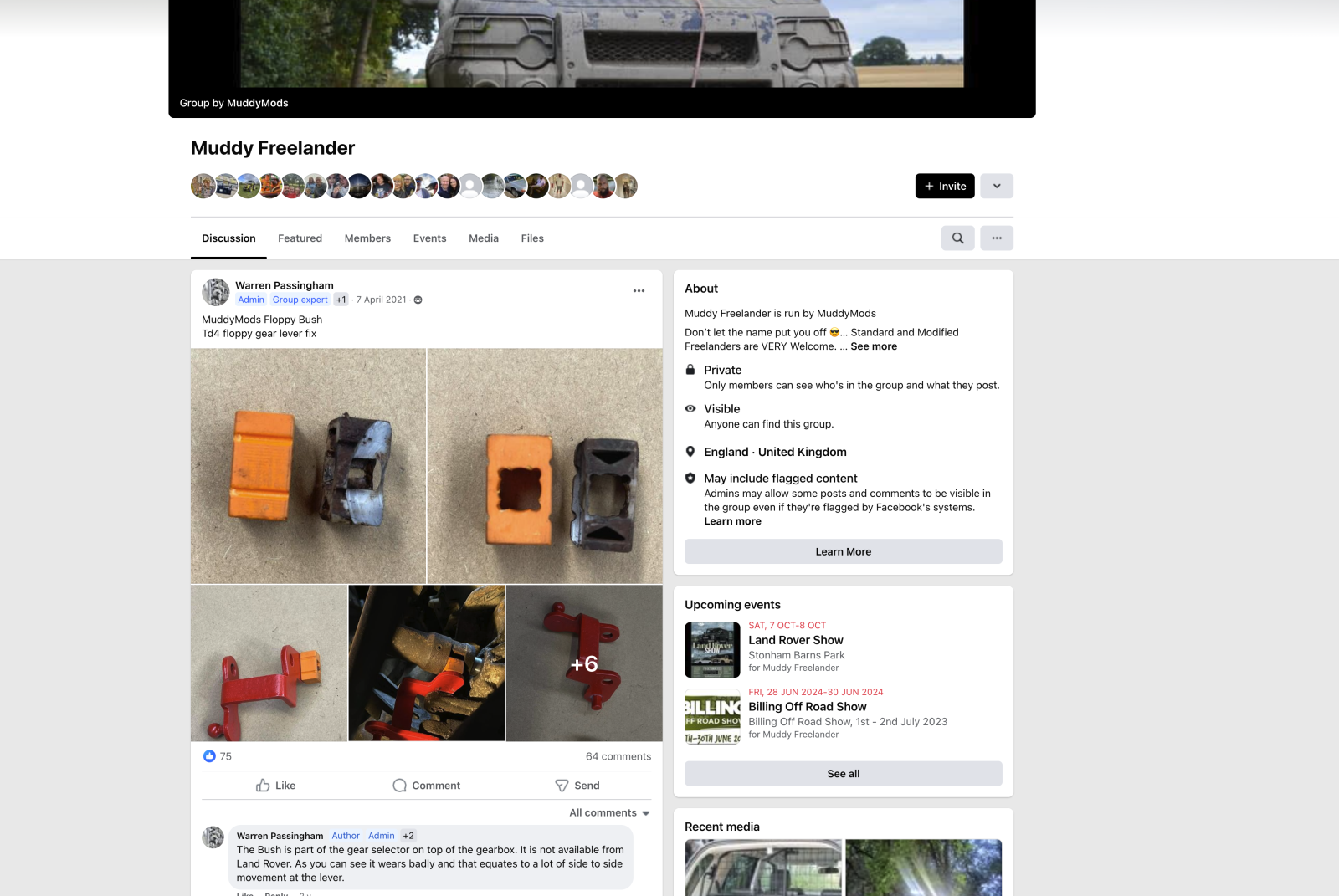Click the location pin icon beside England

pyautogui.click(x=690, y=452)
